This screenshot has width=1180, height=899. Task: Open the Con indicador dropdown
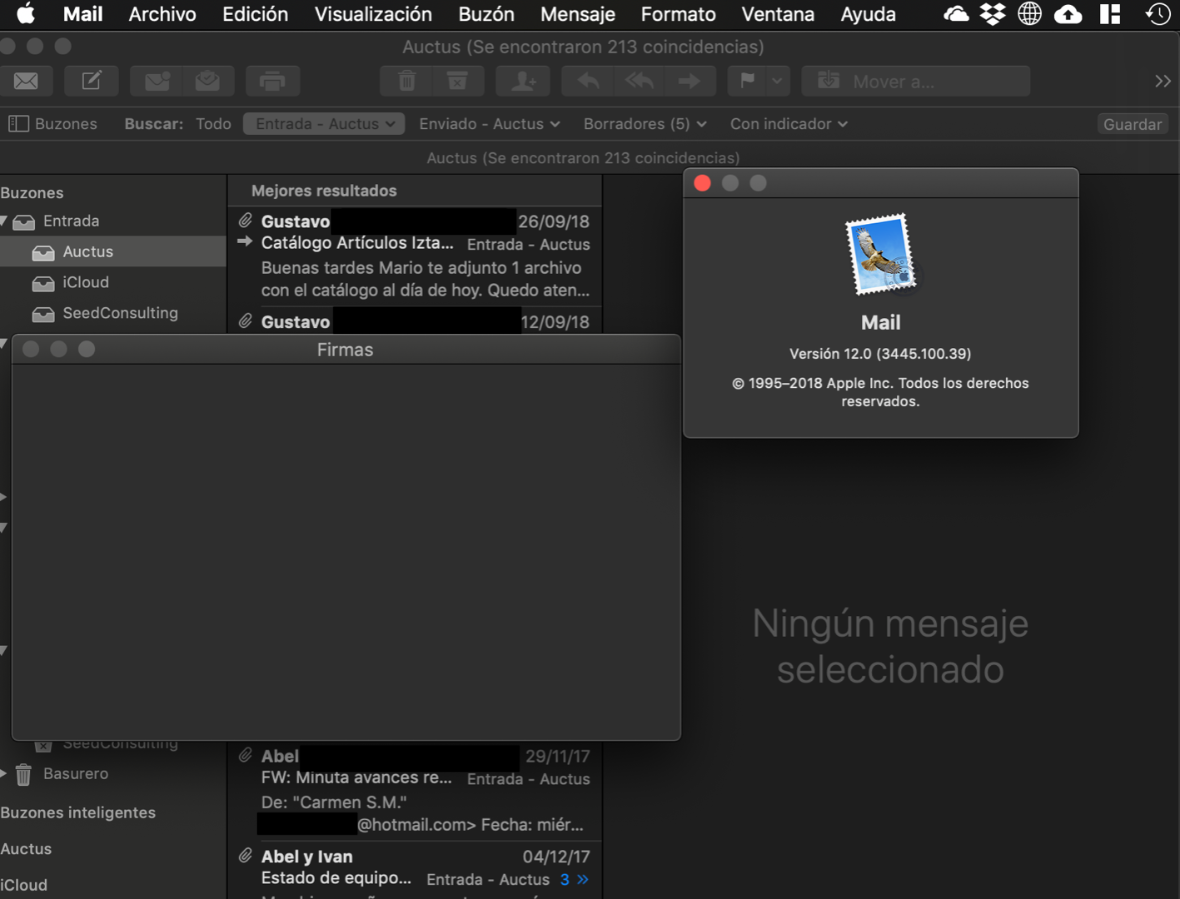(x=788, y=124)
